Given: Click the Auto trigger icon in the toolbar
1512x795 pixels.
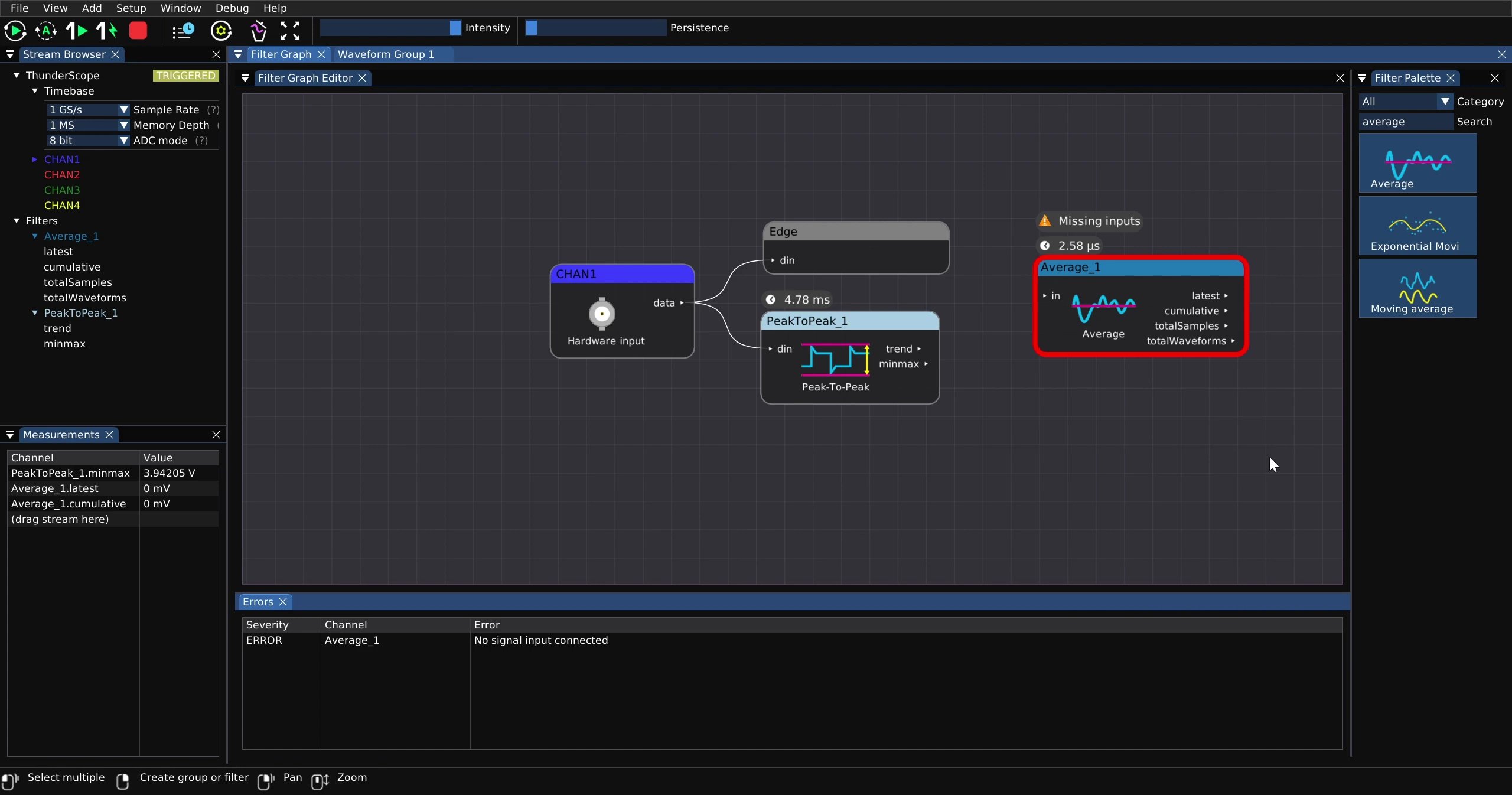Looking at the screenshot, I should click(x=46, y=31).
